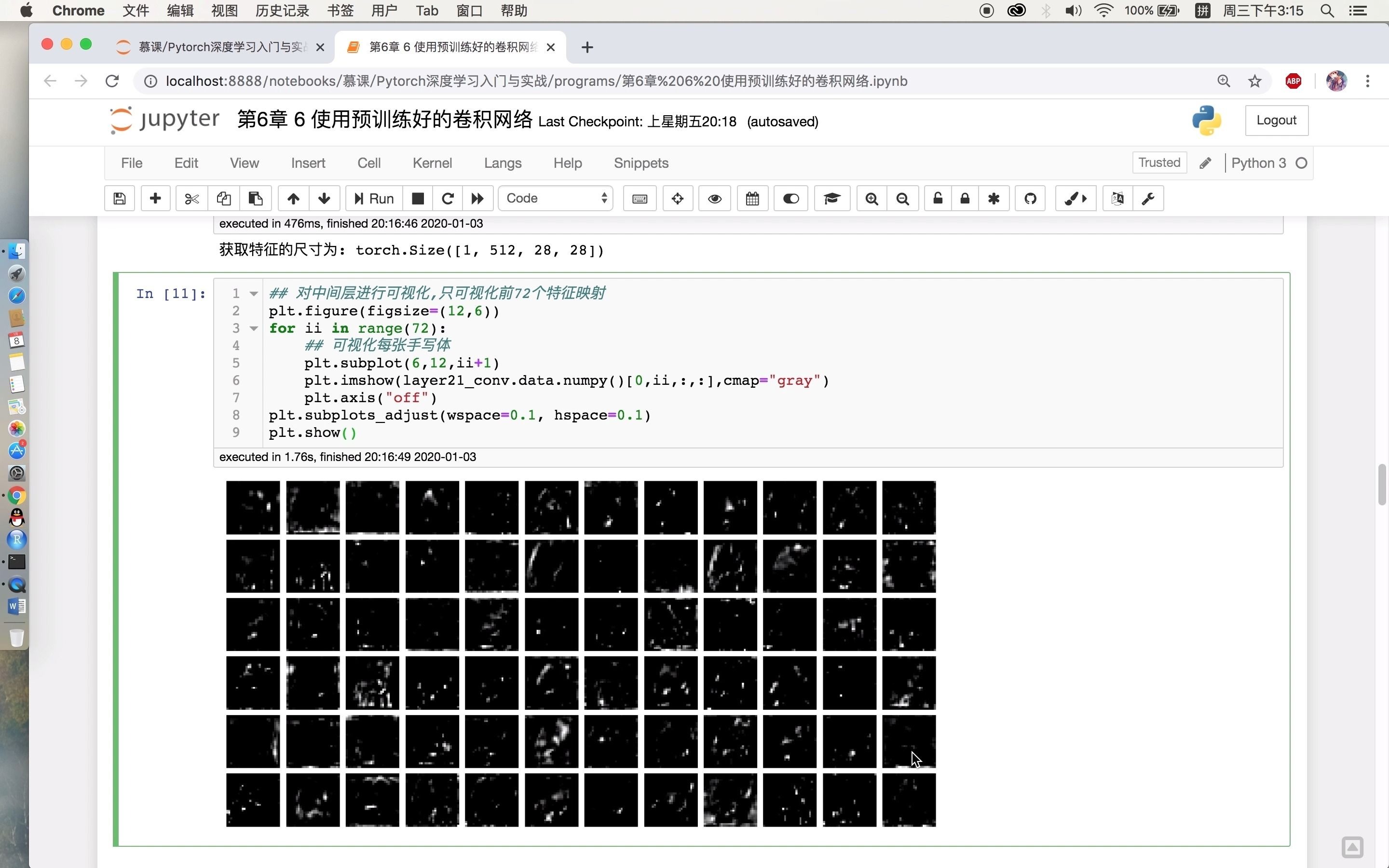Move selected cell up with the arrow
The width and height of the screenshot is (1389, 868).
[293, 199]
